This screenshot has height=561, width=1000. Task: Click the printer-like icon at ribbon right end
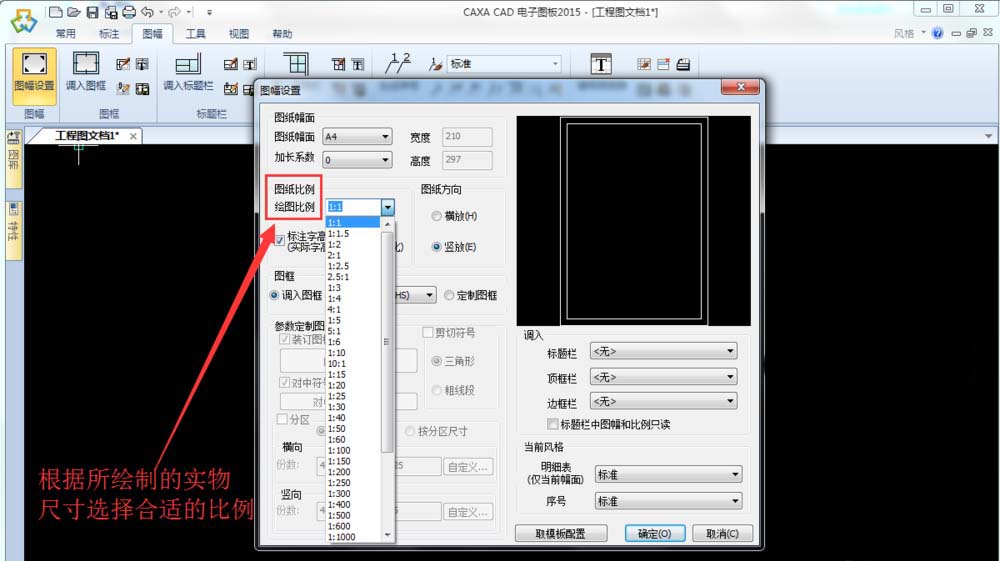click(683, 64)
